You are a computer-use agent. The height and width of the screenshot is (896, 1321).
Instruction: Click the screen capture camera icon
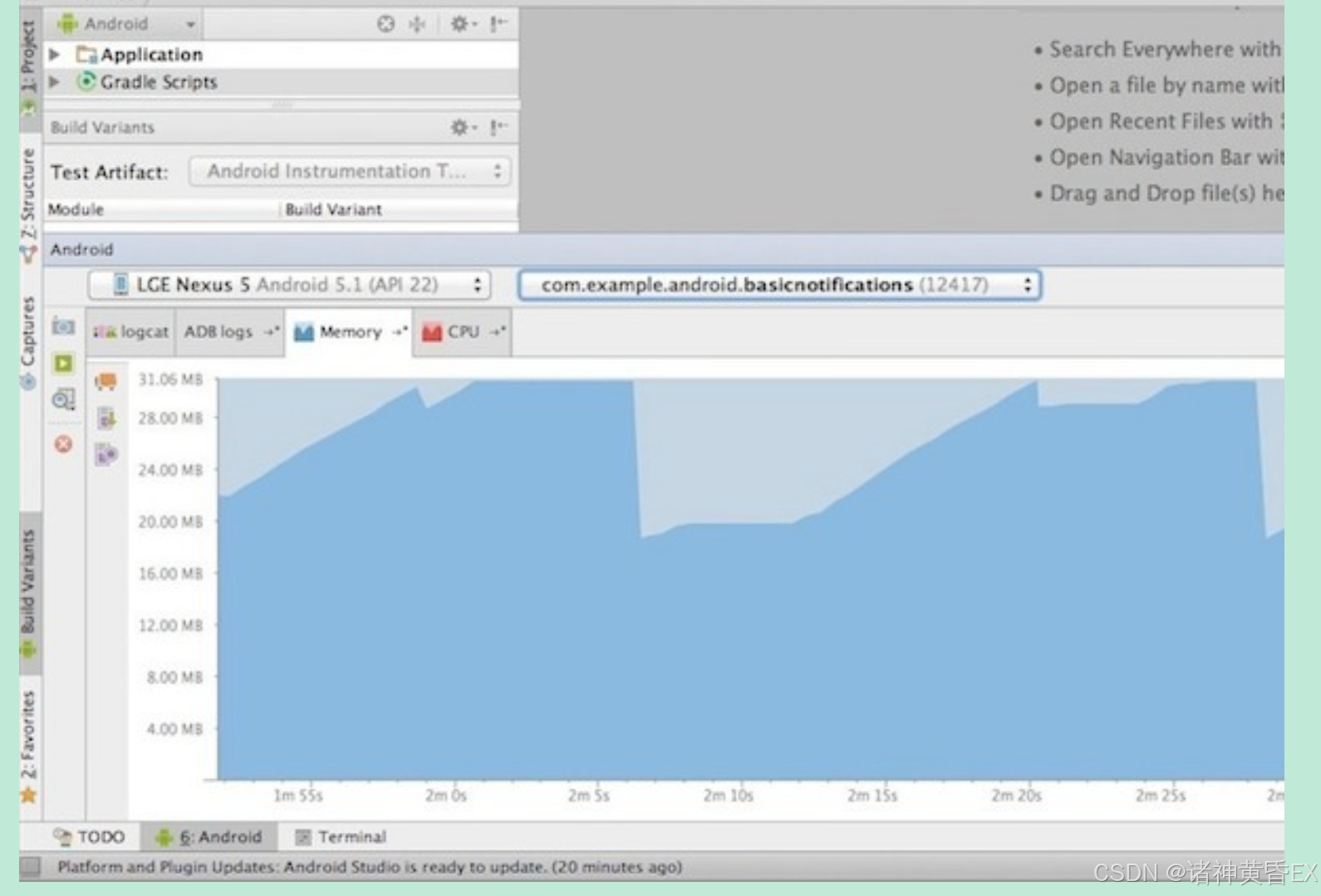tap(63, 326)
